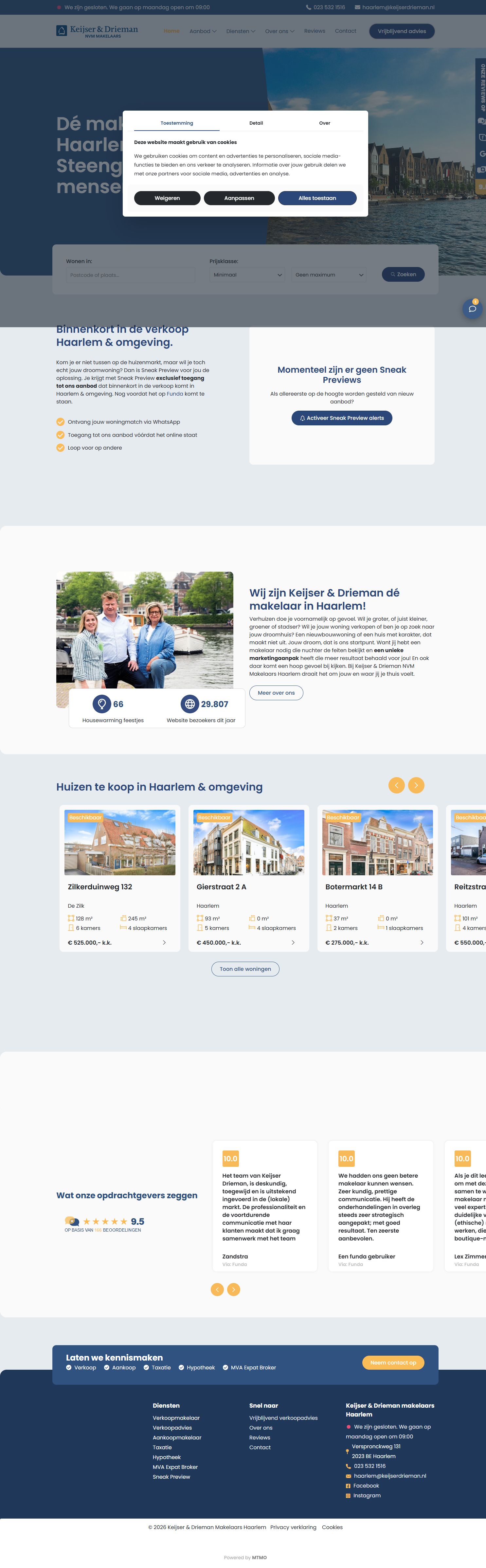
Task: Open the Geen maximum price dropdown
Action: tap(329, 275)
